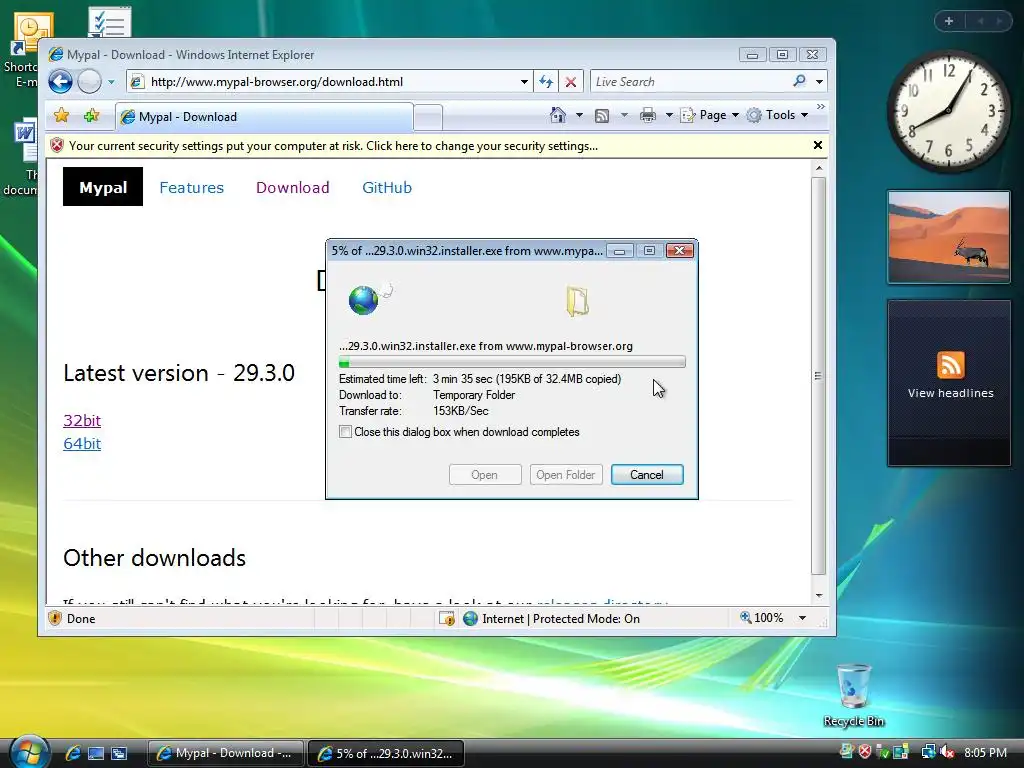Open the search provider options dropdown
Image resolution: width=1024 pixels, height=768 pixels.
pyautogui.click(x=820, y=82)
